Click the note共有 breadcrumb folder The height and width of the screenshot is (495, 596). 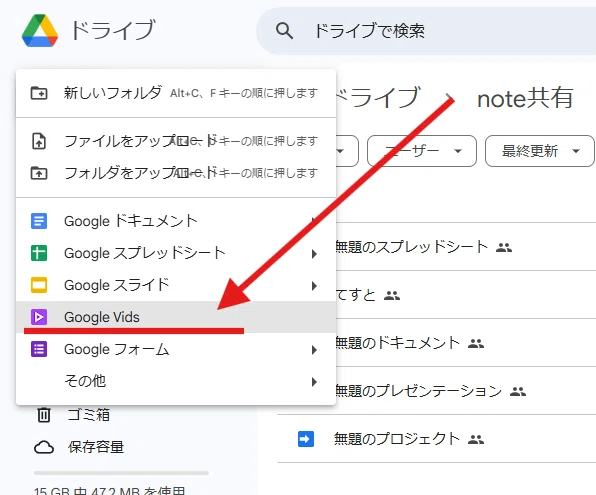[x=525, y=98]
